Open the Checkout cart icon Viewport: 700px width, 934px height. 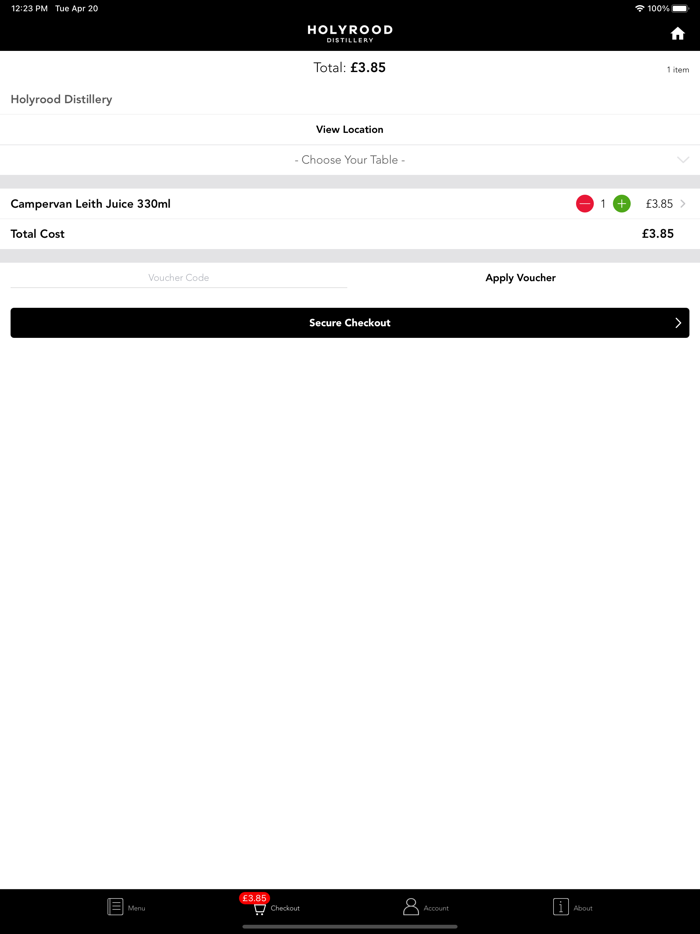pos(260,909)
